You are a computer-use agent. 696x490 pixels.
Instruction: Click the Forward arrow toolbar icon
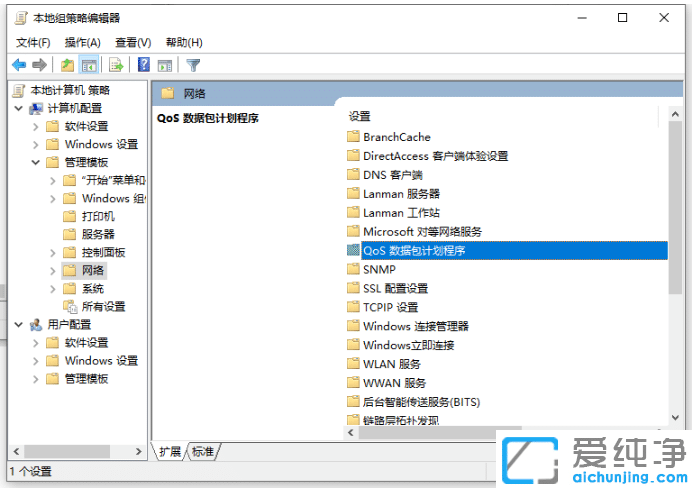(x=39, y=65)
